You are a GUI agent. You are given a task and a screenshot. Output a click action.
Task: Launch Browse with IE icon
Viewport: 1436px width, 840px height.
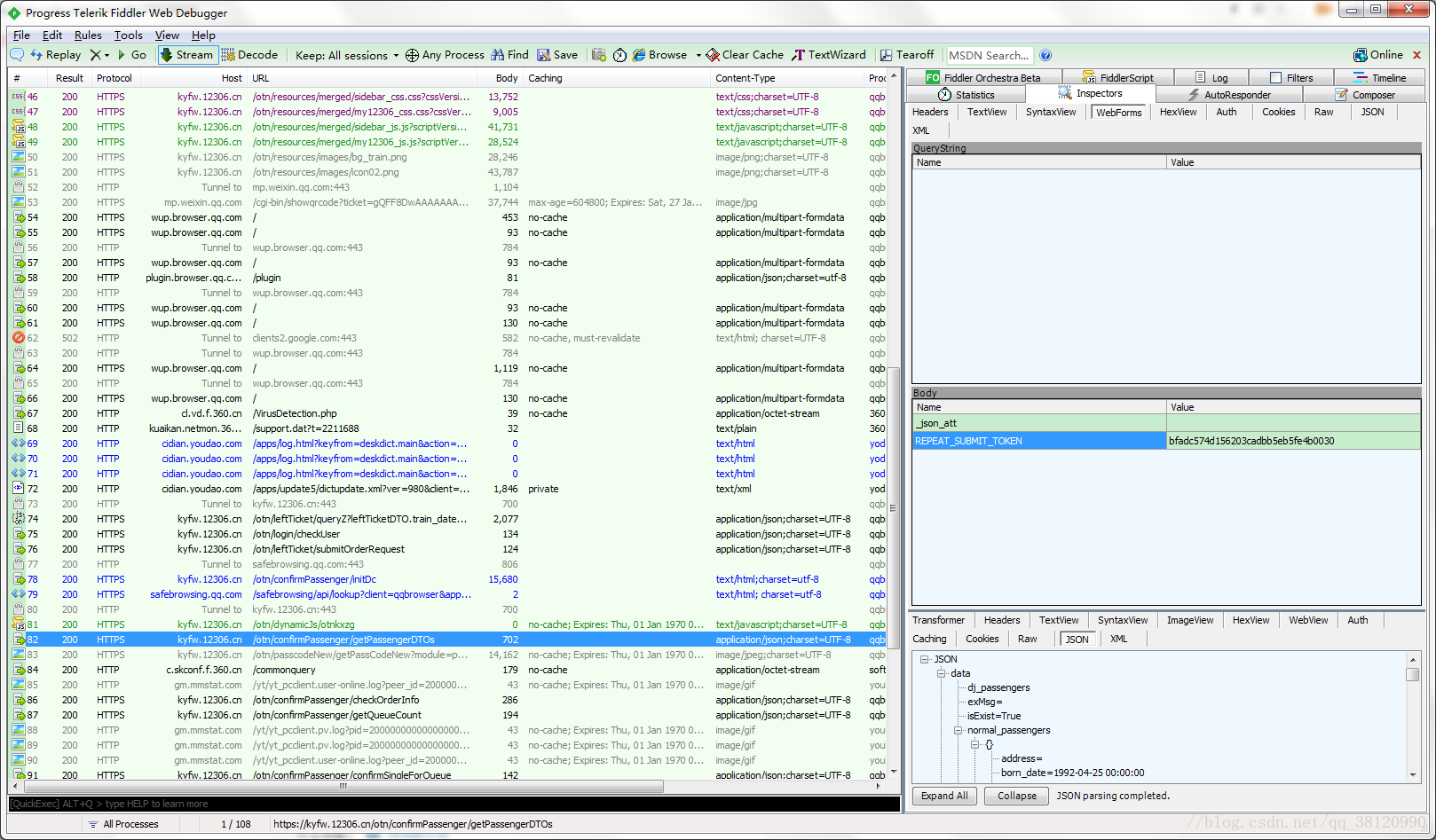tap(660, 55)
